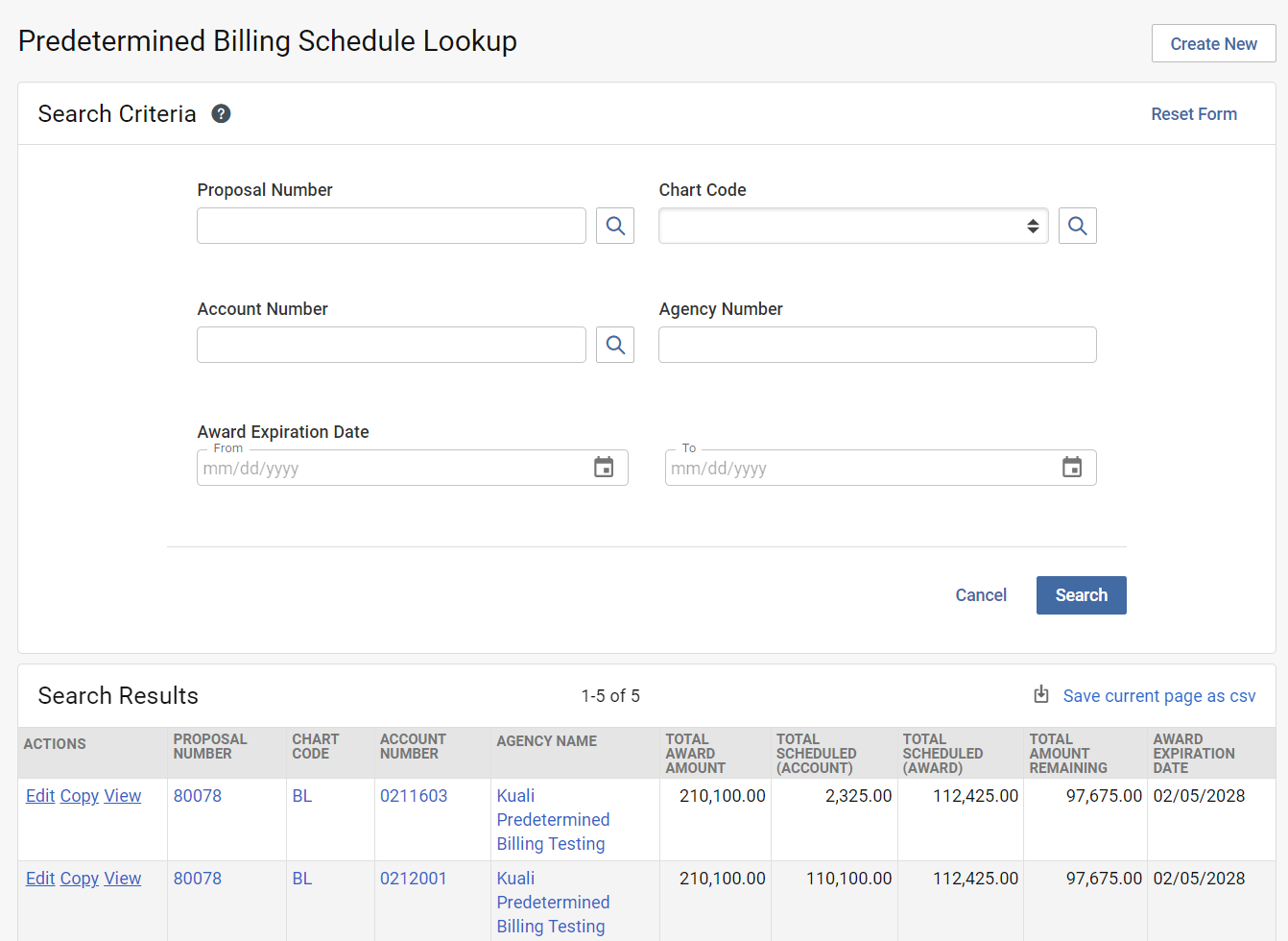Open Account Number lookup magnifier
The height and width of the screenshot is (941, 1288).
(615, 345)
